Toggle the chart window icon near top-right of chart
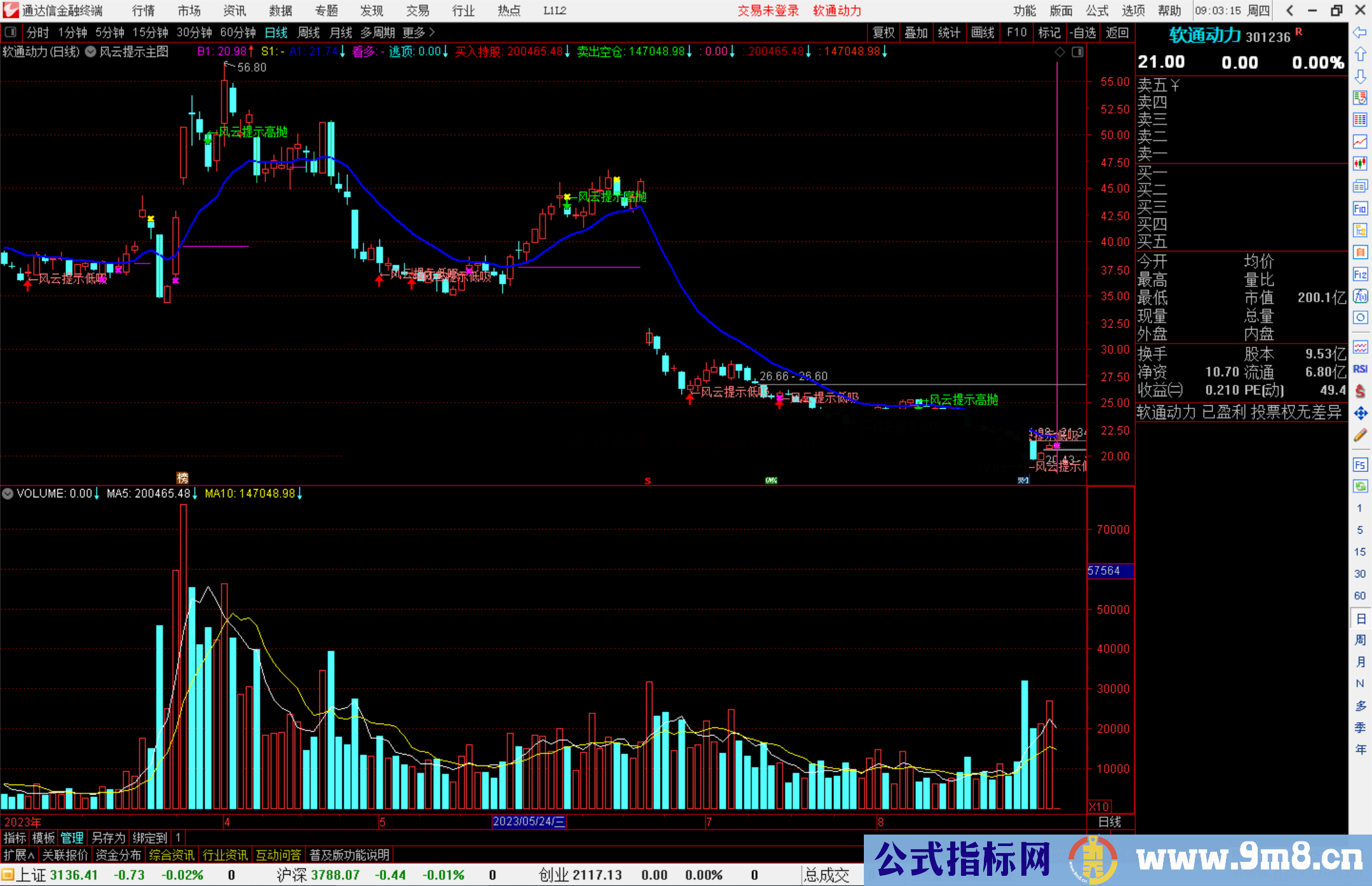Screen dimensions: 1372x886 [x=1077, y=52]
